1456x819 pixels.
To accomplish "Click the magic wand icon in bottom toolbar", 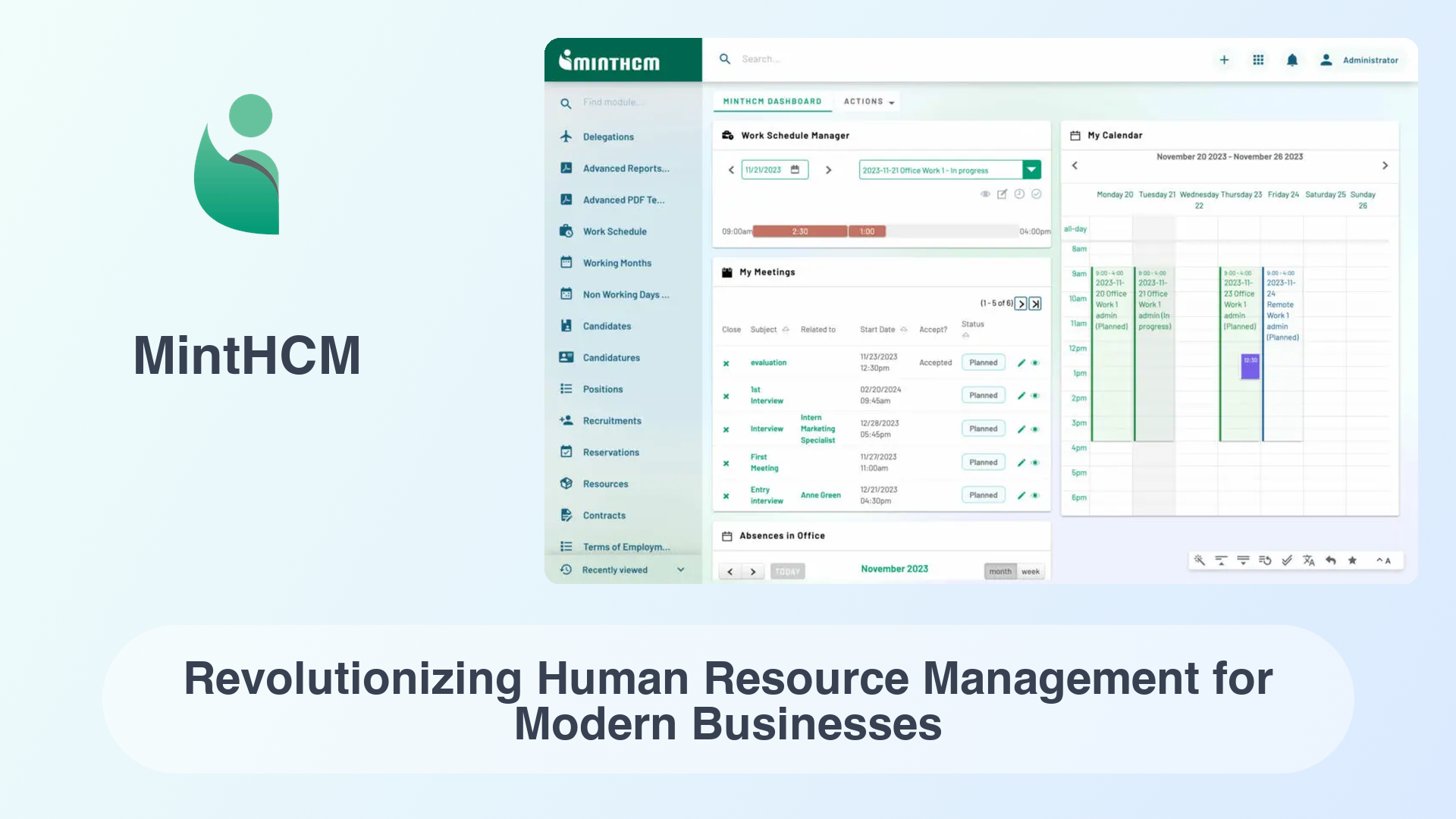I will 1200,560.
